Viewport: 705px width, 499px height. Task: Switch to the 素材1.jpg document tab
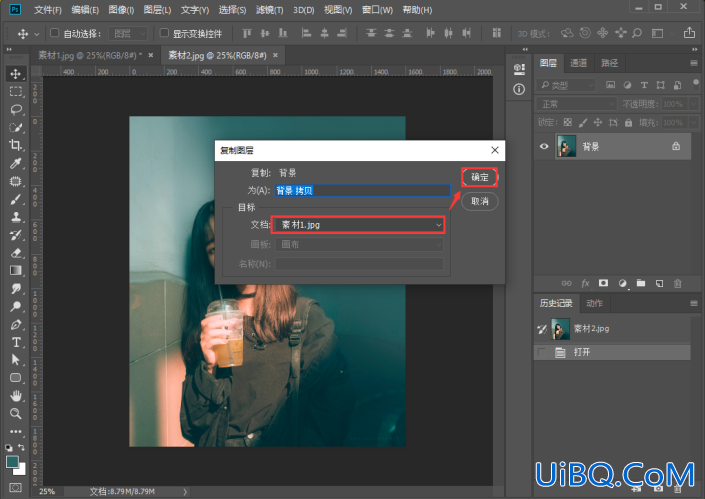[90, 55]
